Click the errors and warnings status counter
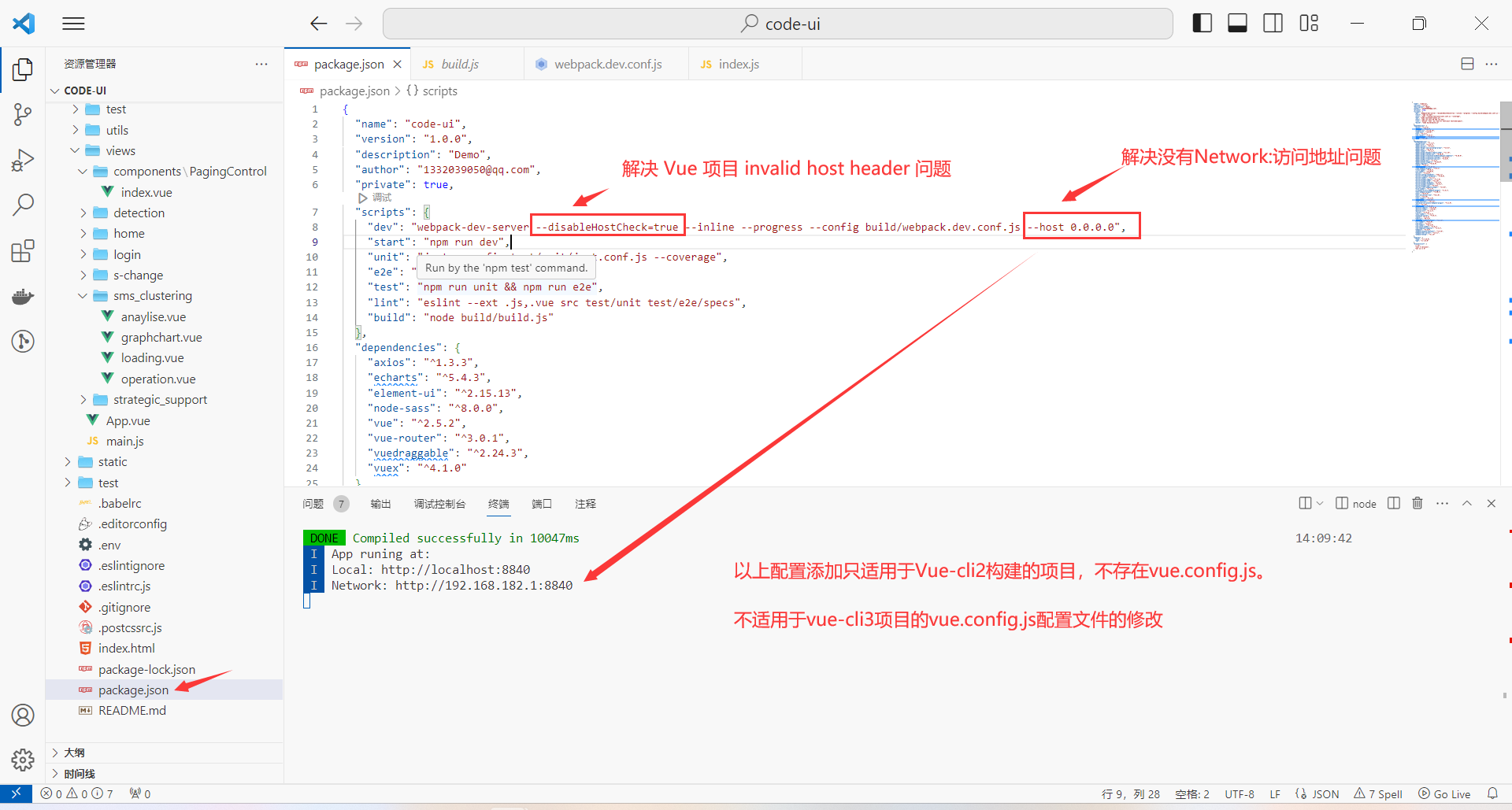Image resolution: width=1512 pixels, height=810 pixels. [77, 793]
